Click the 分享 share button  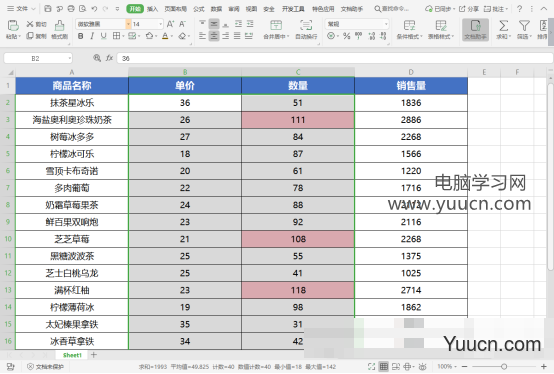tap(469, 9)
